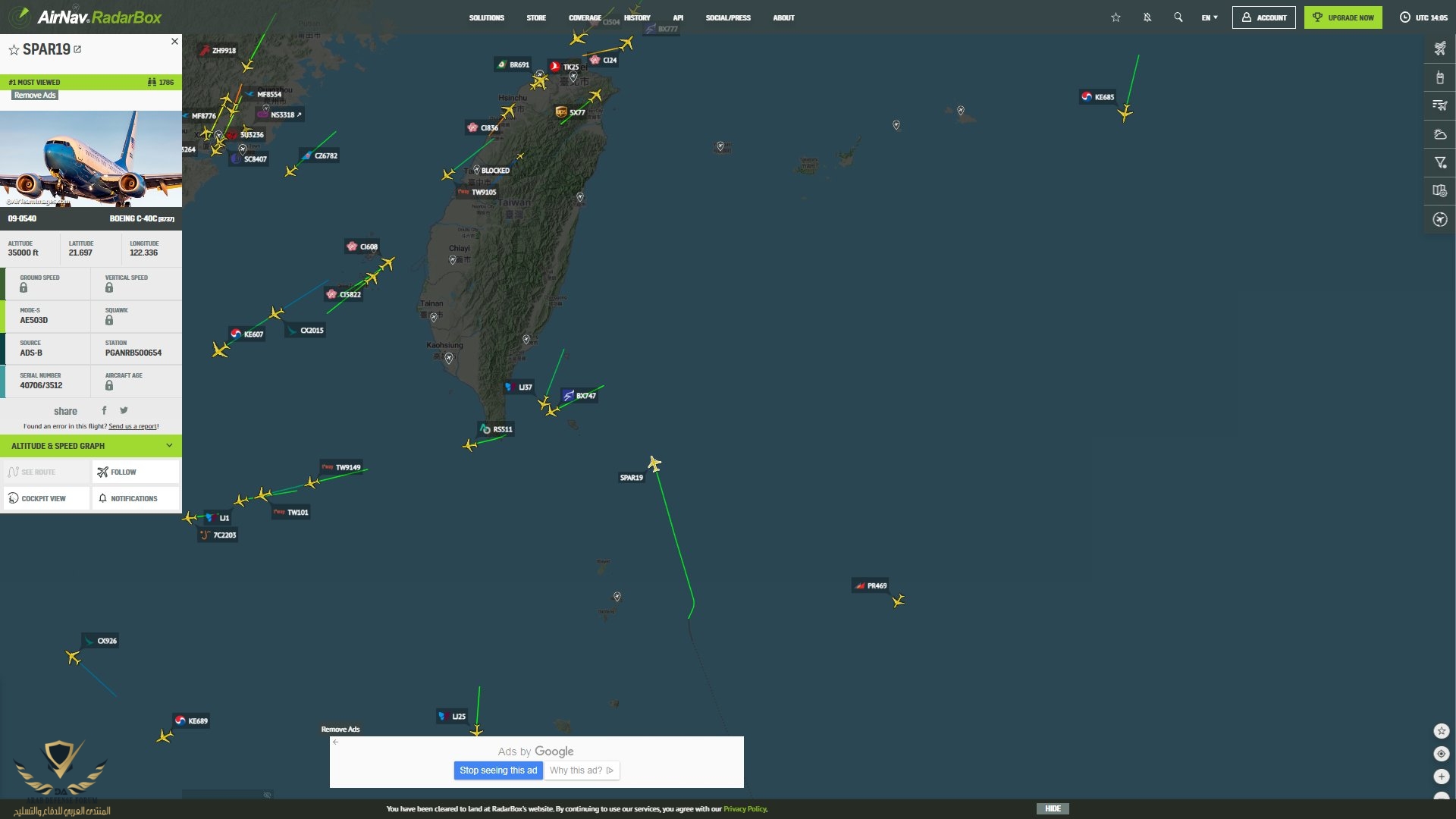The image size is (1456, 819).
Task: Click the UTC 14:05 clock
Action: point(1423,17)
